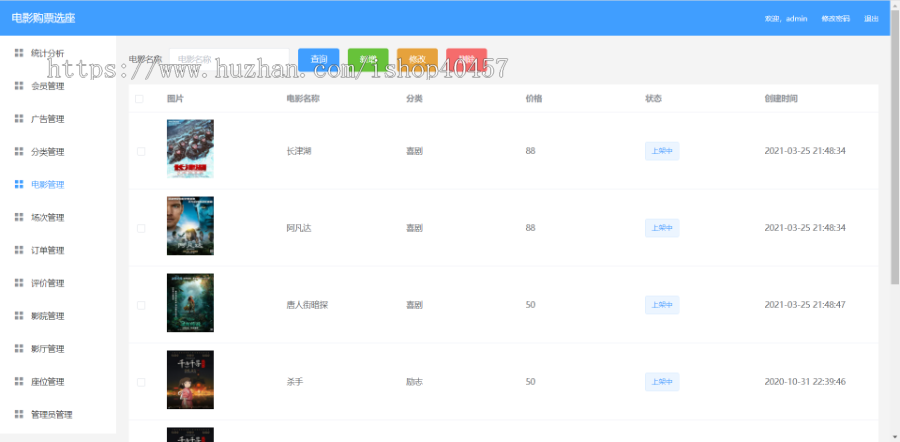Click the movie name 杀手
Image resolution: width=900 pixels, height=442 pixels.
[294, 382]
